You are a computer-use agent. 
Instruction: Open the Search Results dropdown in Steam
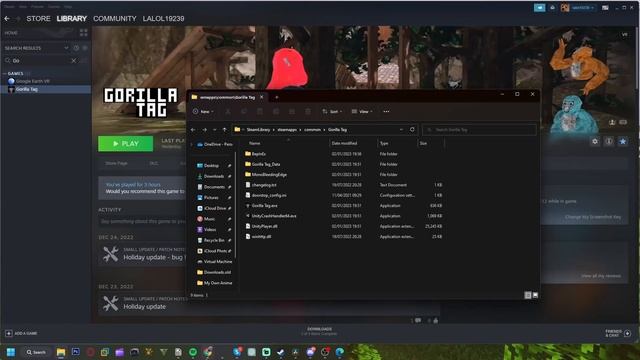(66, 48)
